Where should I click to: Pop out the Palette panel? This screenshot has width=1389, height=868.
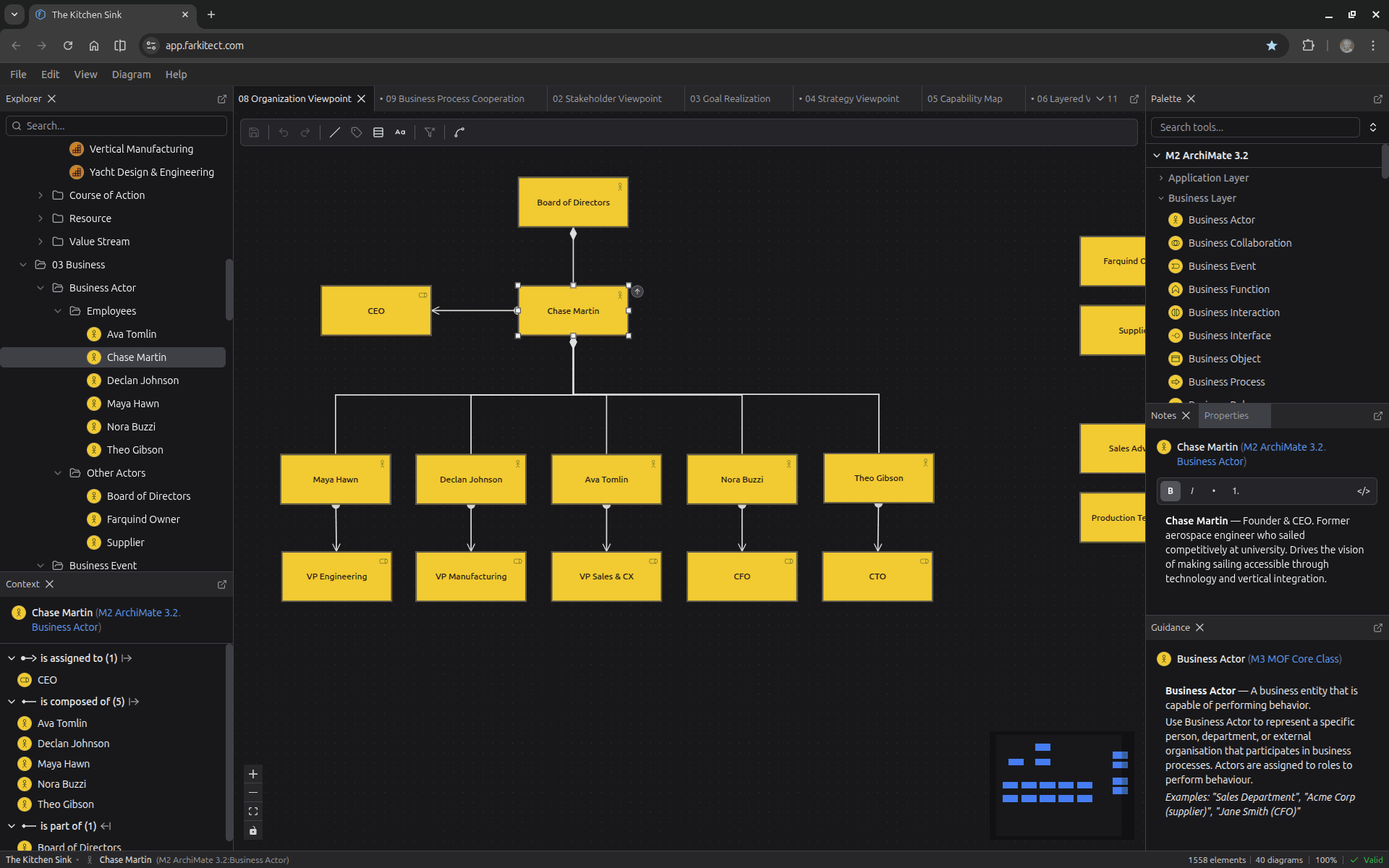tap(1378, 99)
